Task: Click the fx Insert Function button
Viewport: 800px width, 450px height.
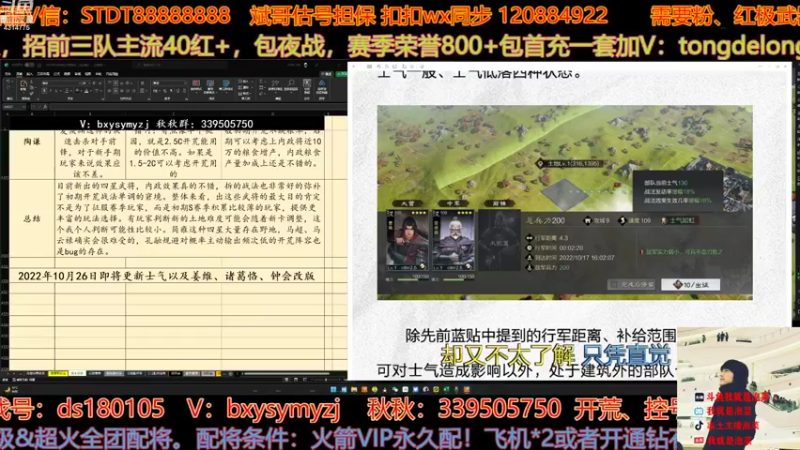Action: 45,107
